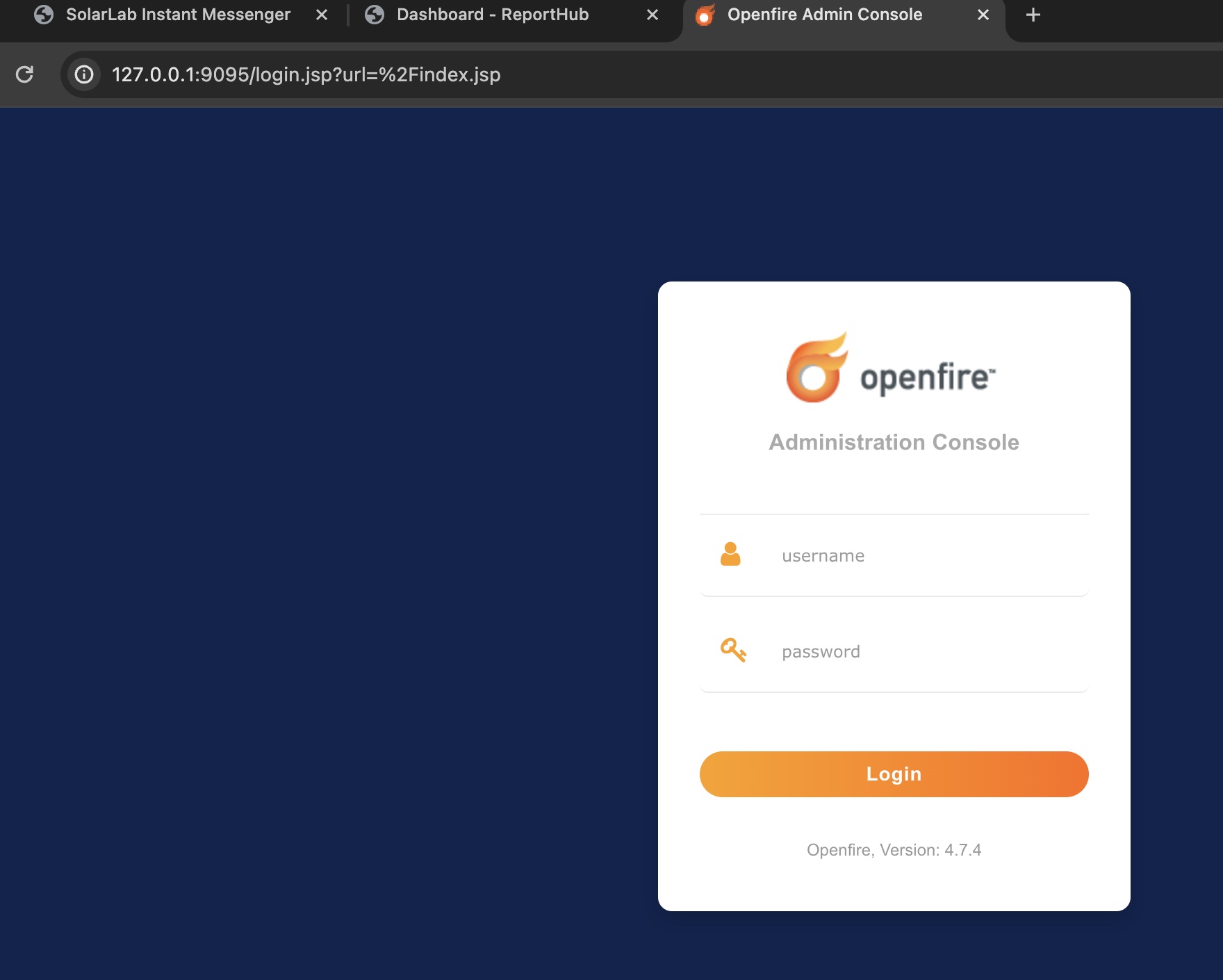Click the password input field

[x=894, y=651]
